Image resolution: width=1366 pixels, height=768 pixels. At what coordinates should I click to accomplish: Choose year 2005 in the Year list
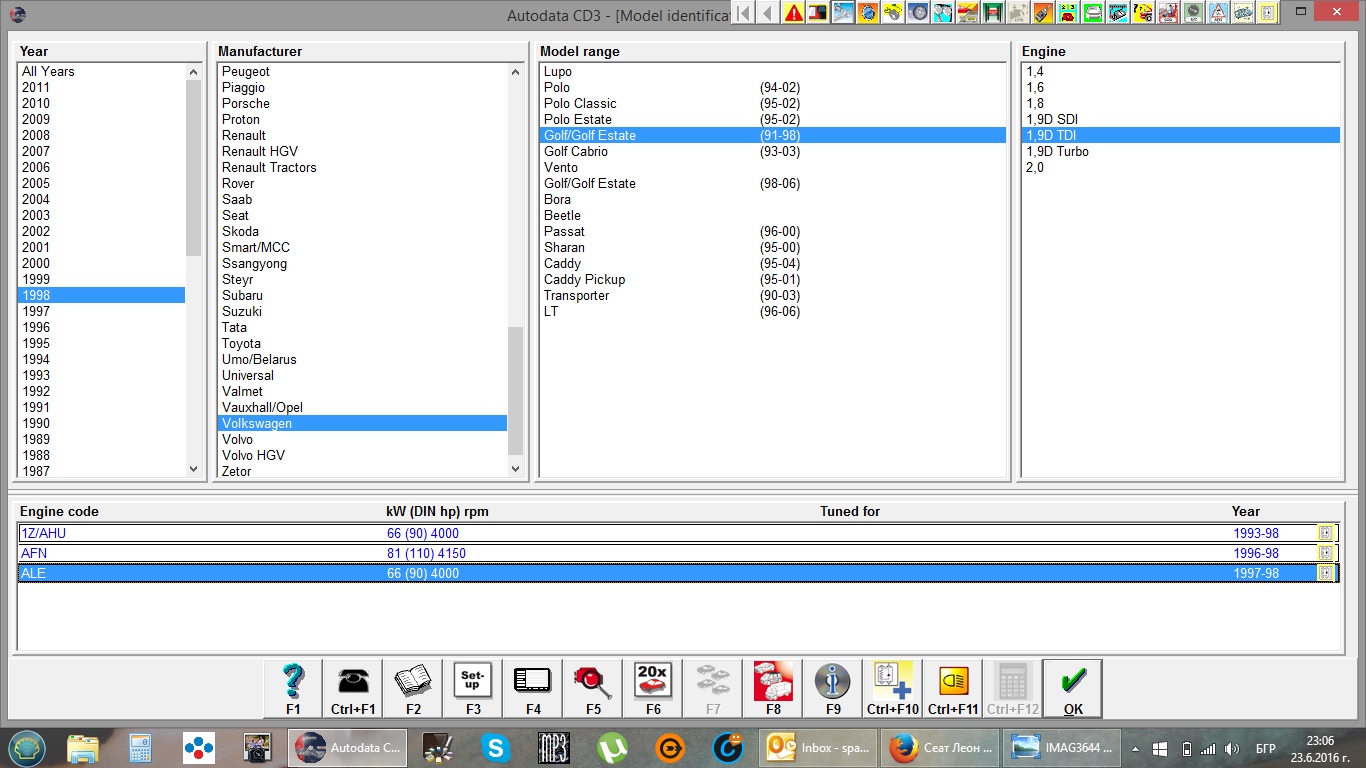point(36,183)
